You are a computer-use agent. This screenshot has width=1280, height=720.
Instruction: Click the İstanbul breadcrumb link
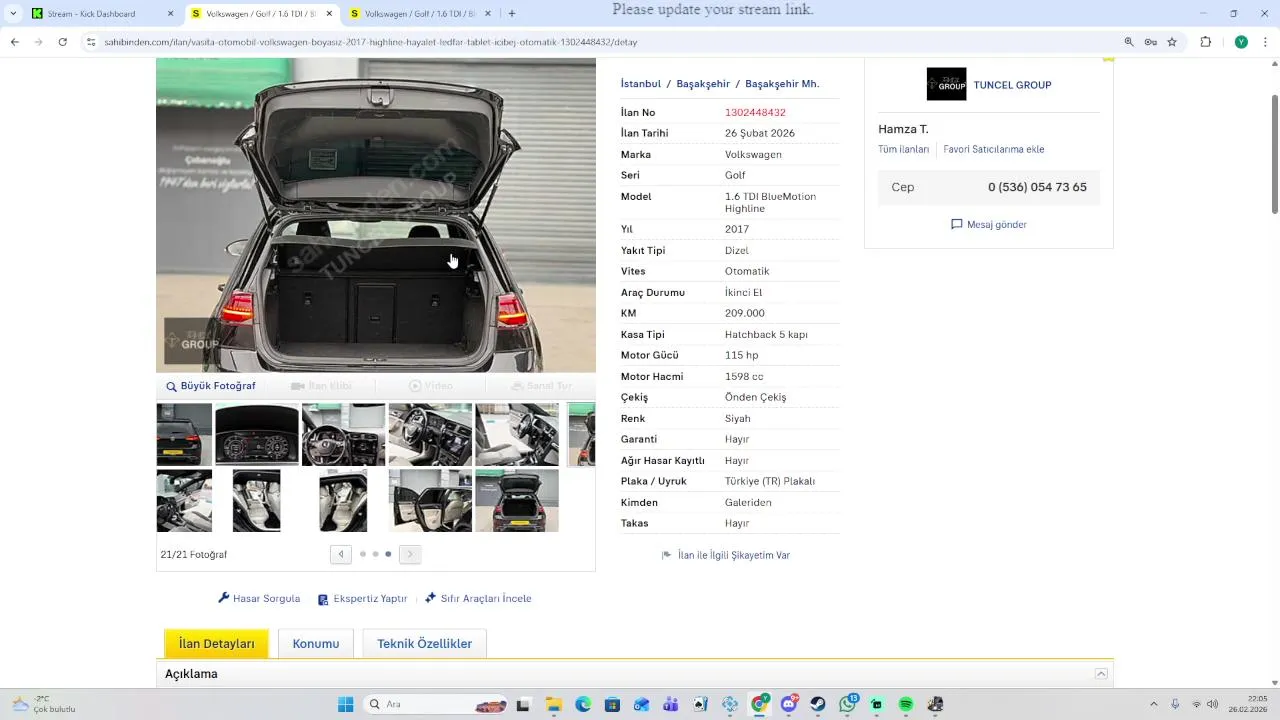click(x=641, y=84)
